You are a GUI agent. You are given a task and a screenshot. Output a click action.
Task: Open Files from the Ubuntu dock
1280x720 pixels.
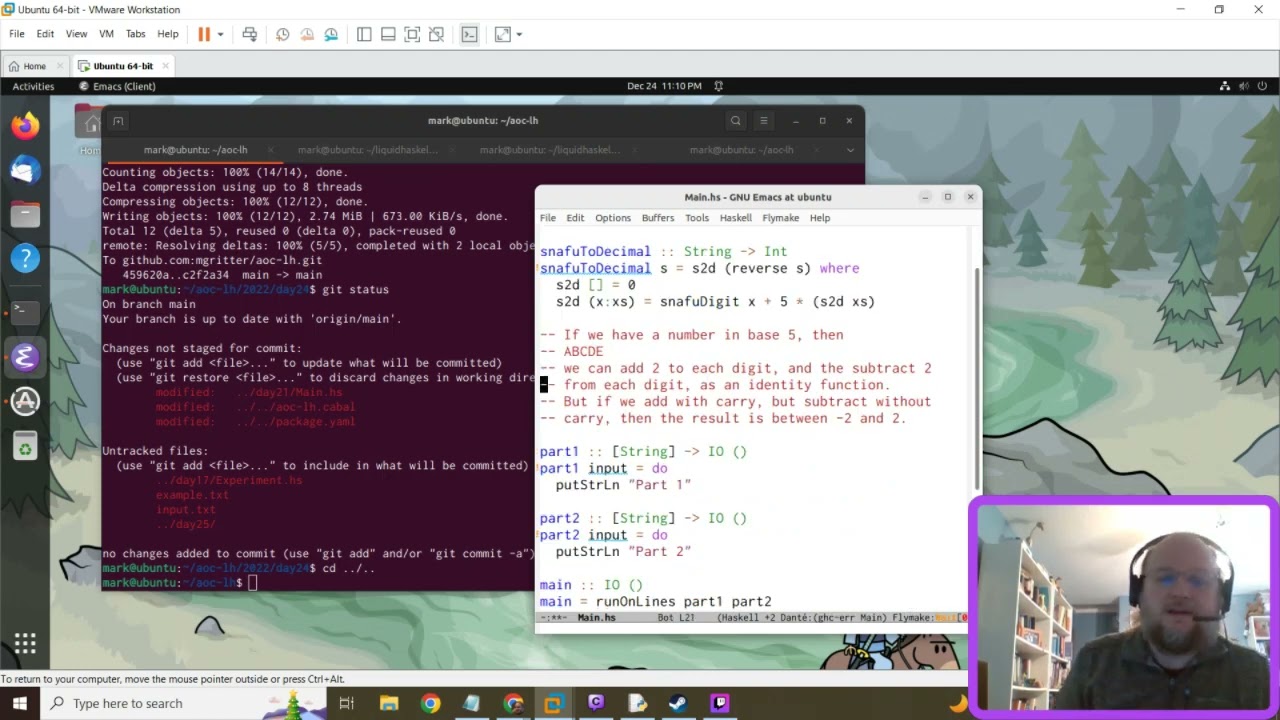click(x=25, y=214)
